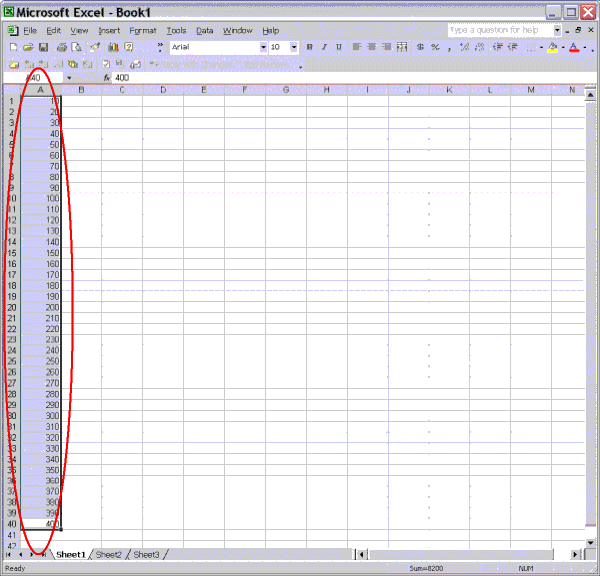Open the Format menu

[x=143, y=31]
